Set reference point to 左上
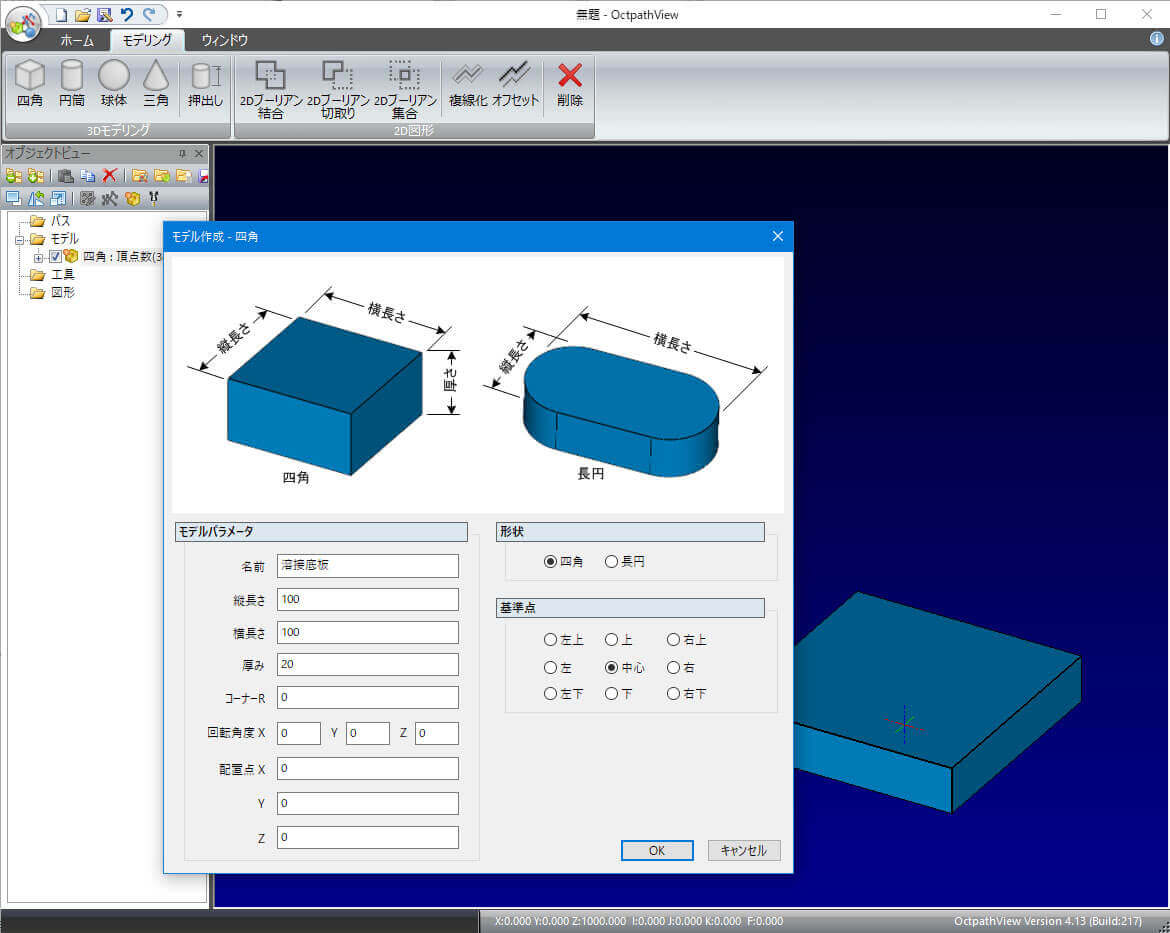Image resolution: width=1170 pixels, height=933 pixels. click(551, 640)
